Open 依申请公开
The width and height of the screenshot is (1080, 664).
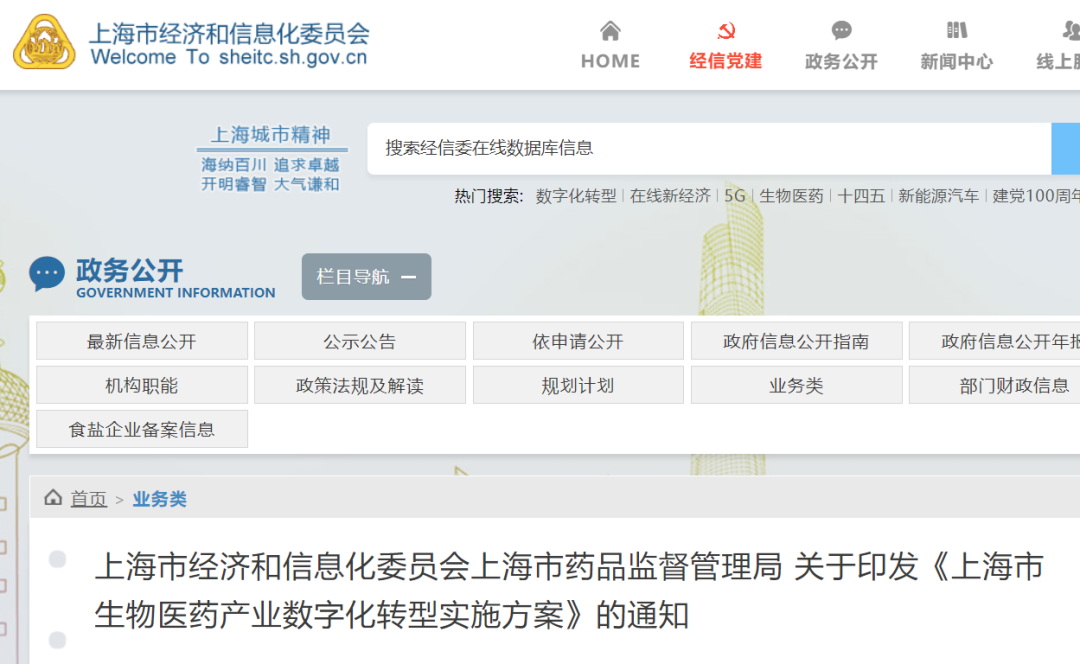(577, 340)
